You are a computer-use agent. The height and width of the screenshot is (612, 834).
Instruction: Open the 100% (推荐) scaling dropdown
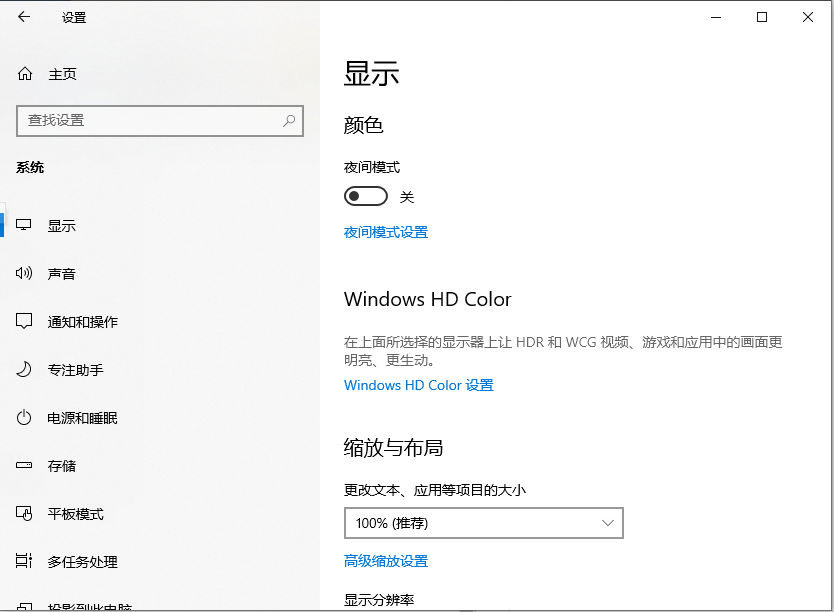tap(483, 523)
